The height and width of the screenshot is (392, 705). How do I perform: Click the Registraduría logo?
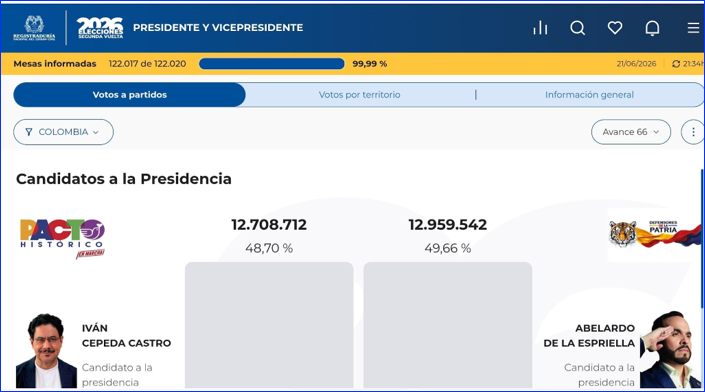tap(34, 28)
